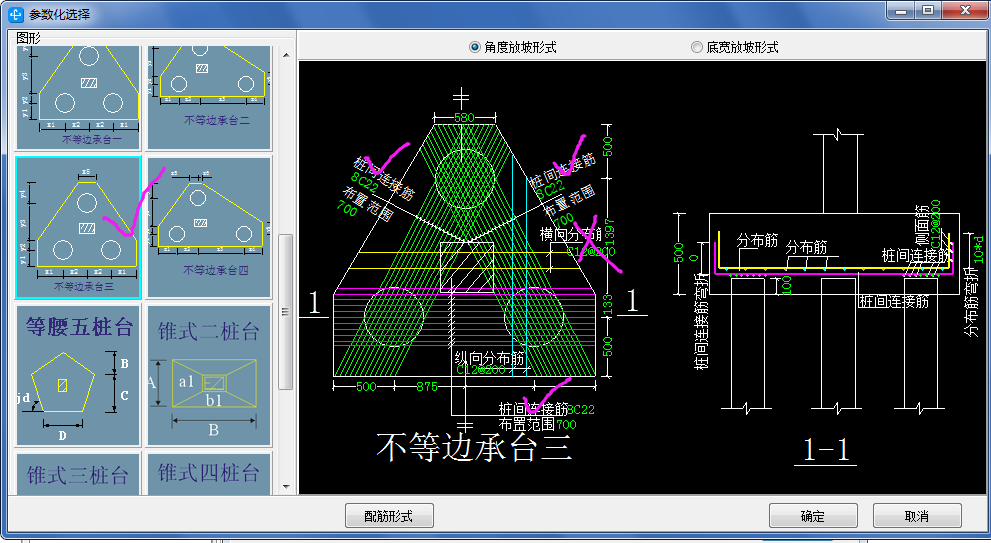Edit the 横向分布筋 C12@200 value
Viewport: 991px width, 543px height.
pos(591,252)
